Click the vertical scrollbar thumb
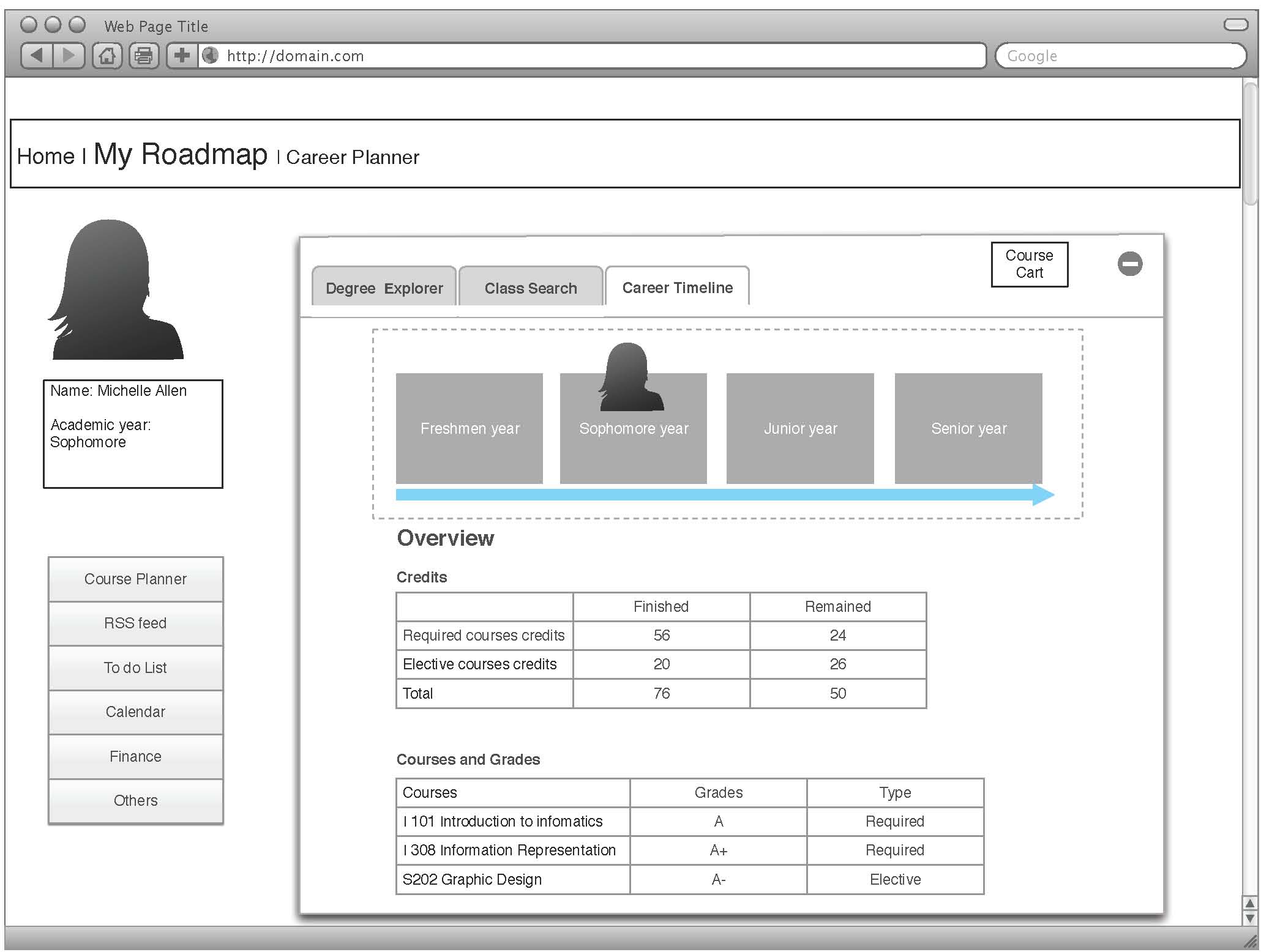1261x952 pixels. (1250, 144)
